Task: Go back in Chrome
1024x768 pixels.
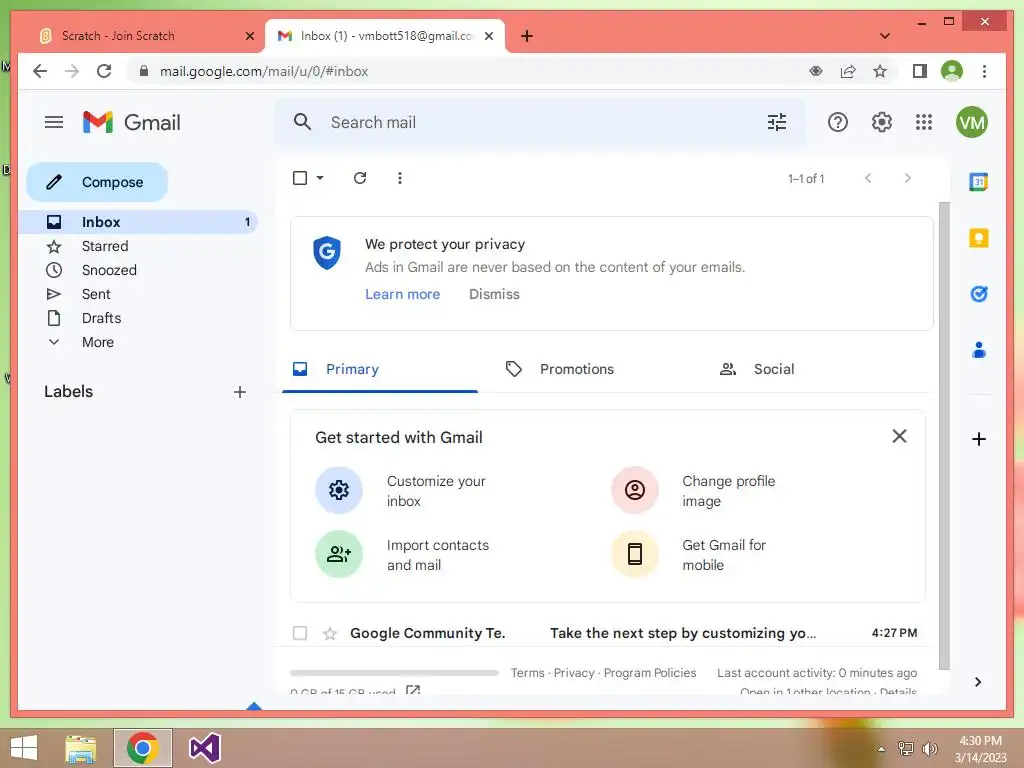Action: pyautogui.click(x=40, y=71)
